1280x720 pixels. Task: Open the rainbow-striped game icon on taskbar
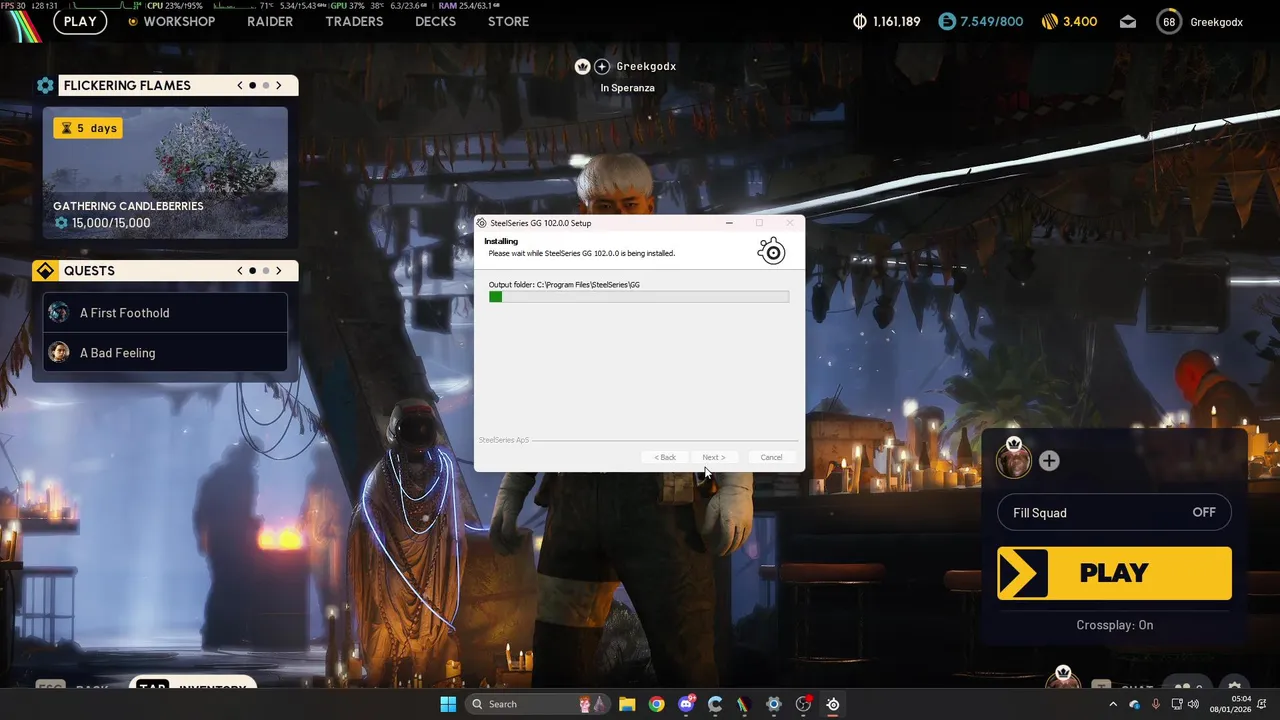point(744,704)
